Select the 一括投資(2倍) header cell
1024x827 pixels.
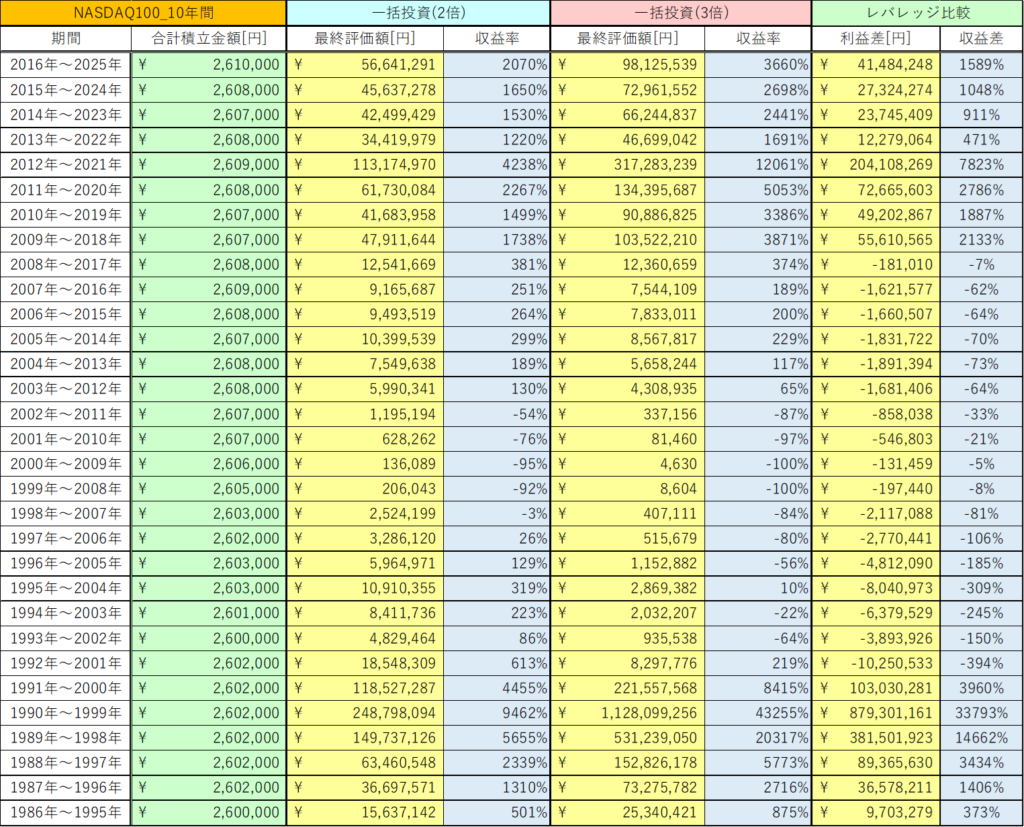[417, 13]
